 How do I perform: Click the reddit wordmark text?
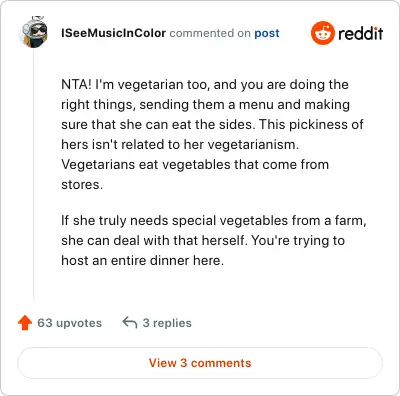point(361,33)
